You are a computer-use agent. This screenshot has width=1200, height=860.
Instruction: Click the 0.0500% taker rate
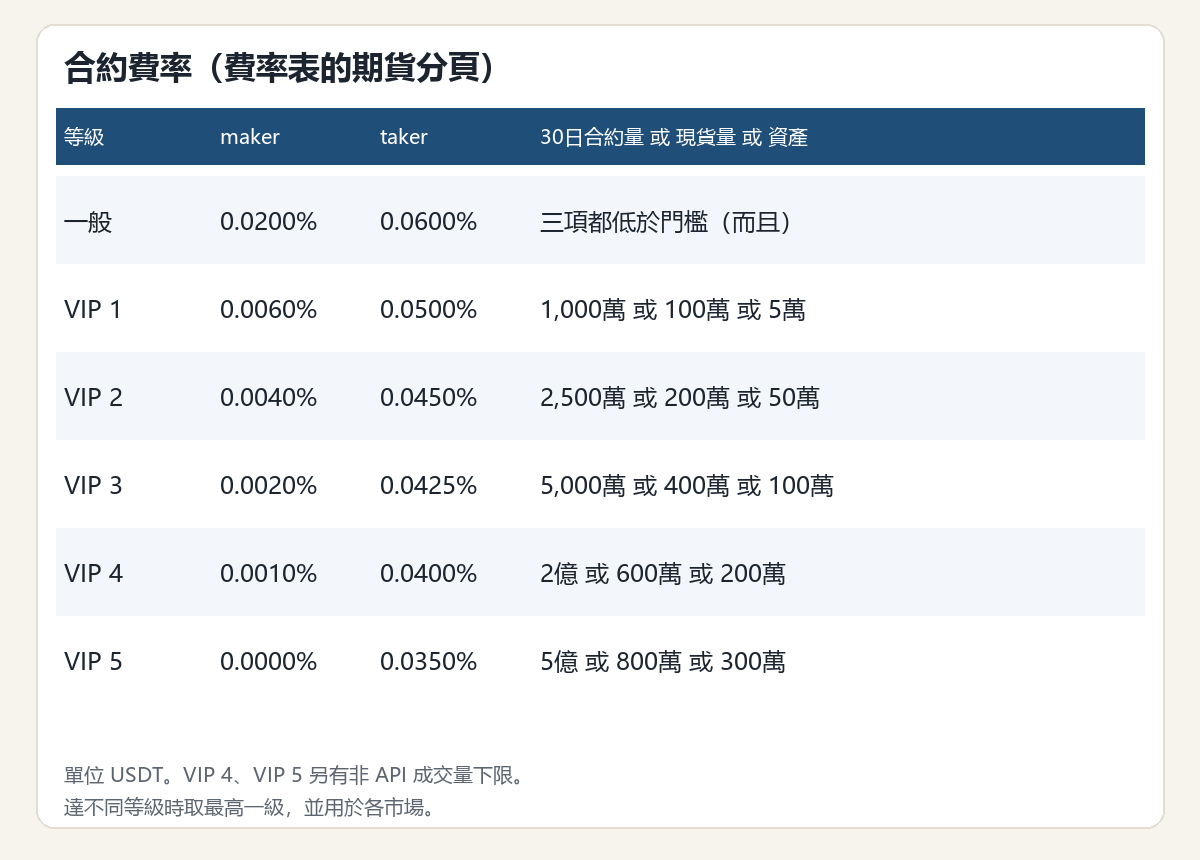point(428,309)
